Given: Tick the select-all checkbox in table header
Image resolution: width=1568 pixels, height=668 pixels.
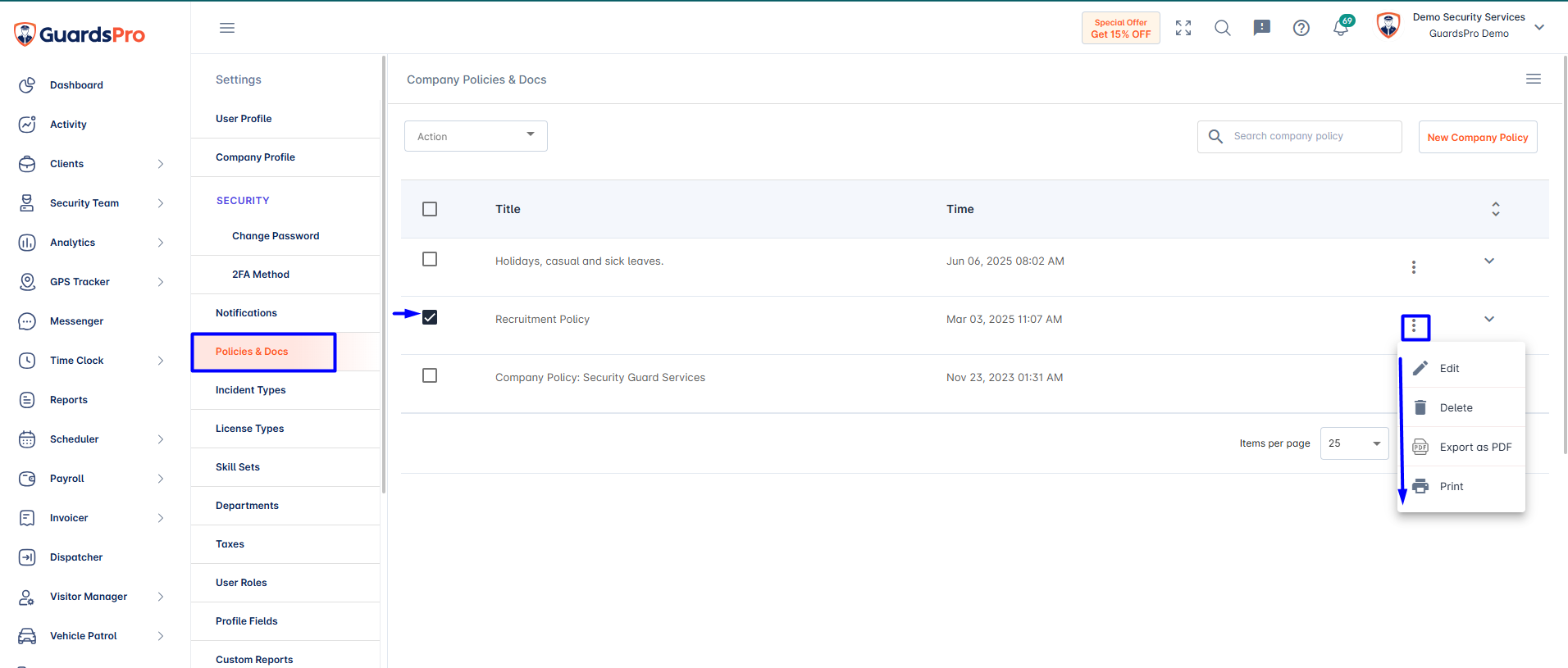Looking at the screenshot, I should (x=430, y=209).
